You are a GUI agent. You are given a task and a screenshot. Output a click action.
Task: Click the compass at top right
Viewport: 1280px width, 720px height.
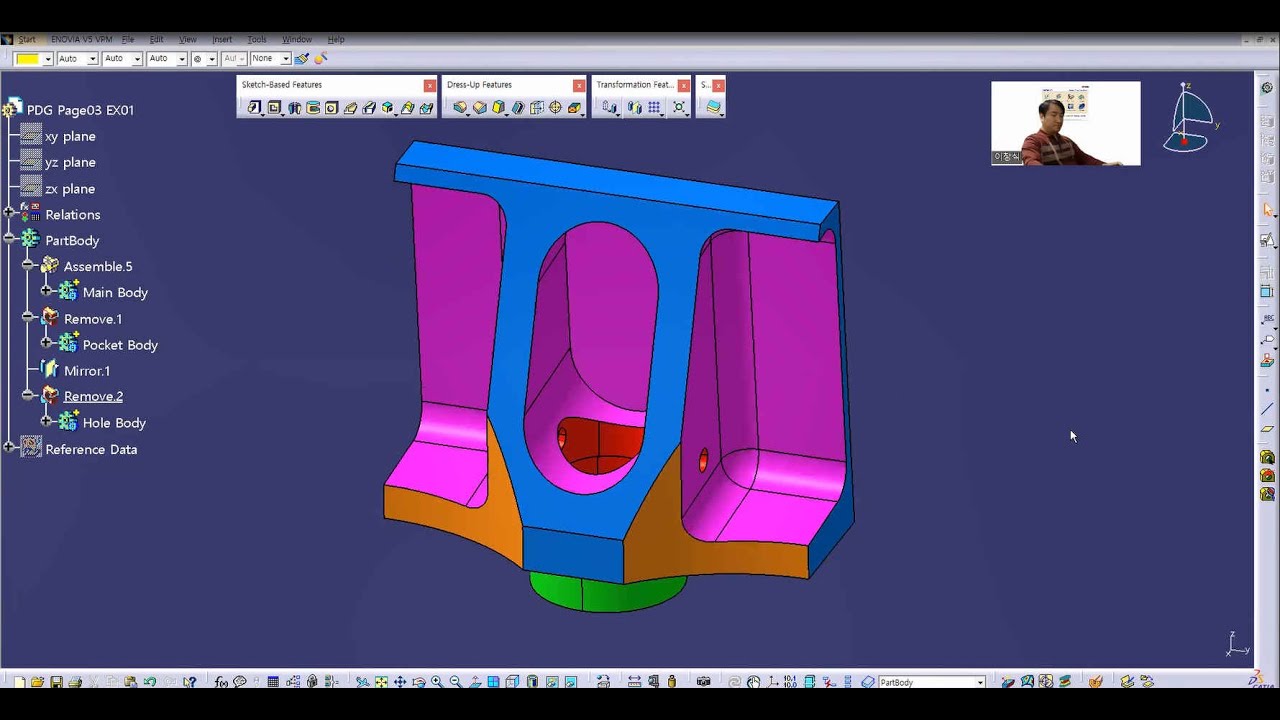point(1189,118)
